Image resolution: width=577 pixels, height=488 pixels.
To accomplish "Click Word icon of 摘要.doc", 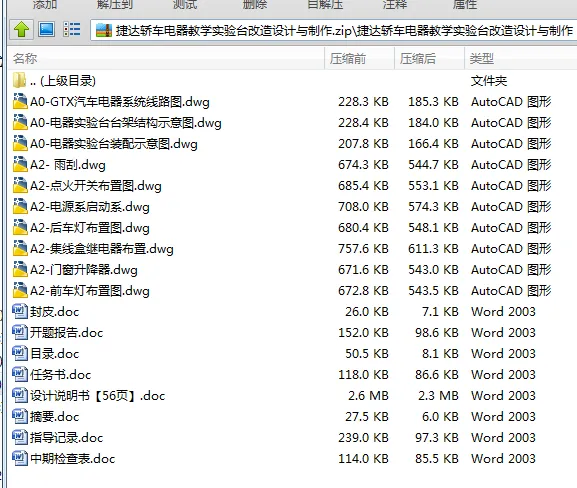I will pyautogui.click(x=20, y=416).
